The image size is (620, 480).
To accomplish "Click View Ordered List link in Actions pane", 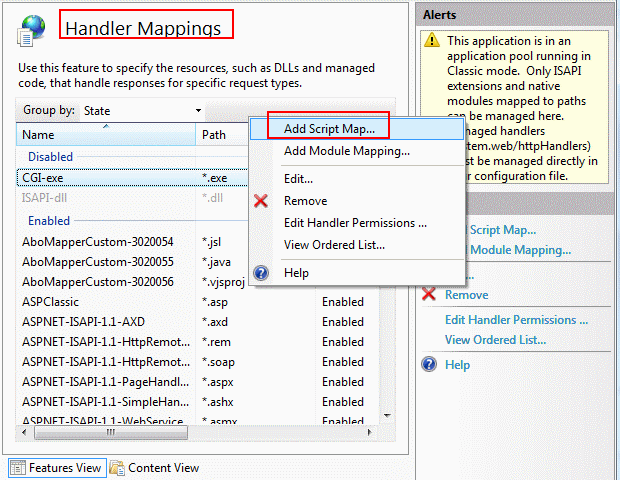I will point(495,340).
